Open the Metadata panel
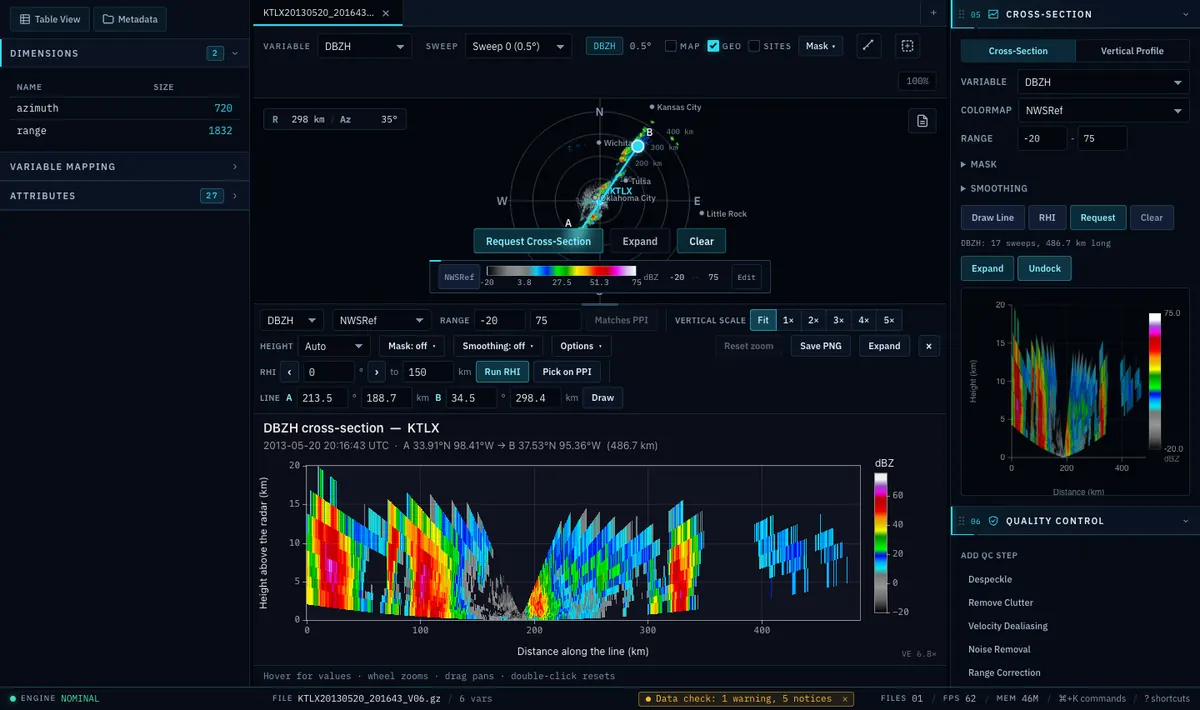 pos(130,19)
